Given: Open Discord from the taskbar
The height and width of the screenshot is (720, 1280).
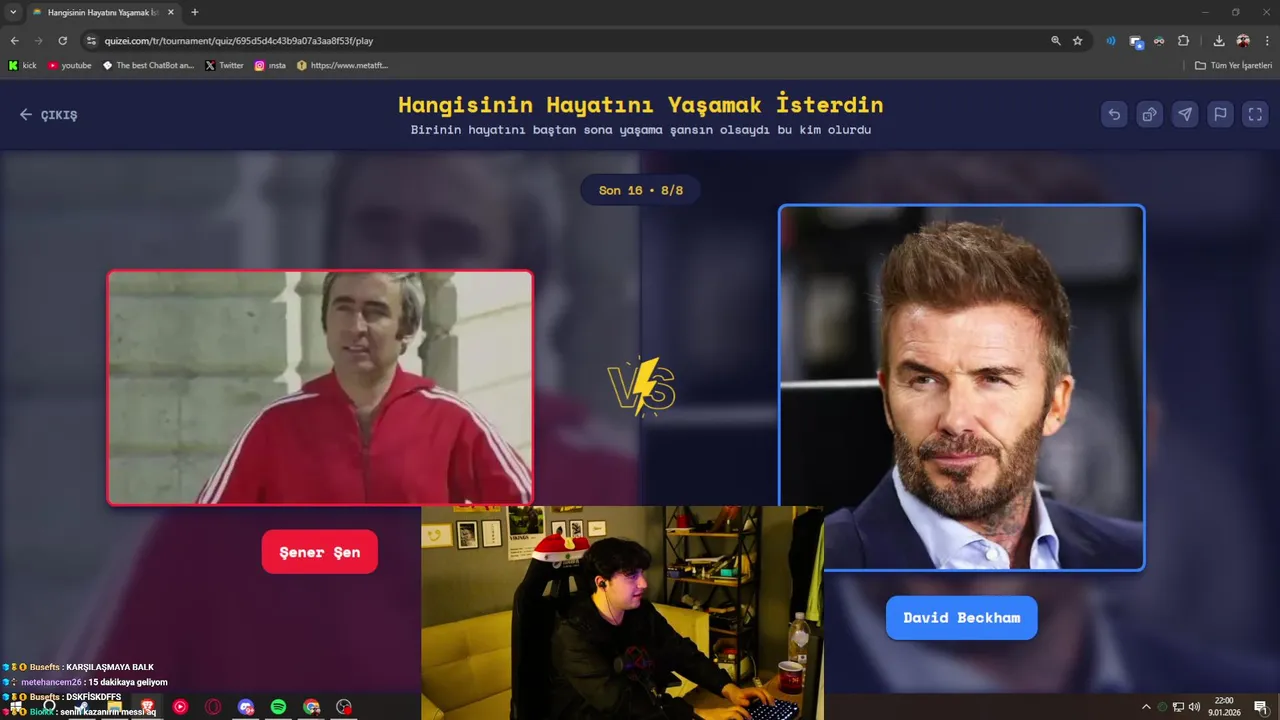Looking at the screenshot, I should click(246, 707).
